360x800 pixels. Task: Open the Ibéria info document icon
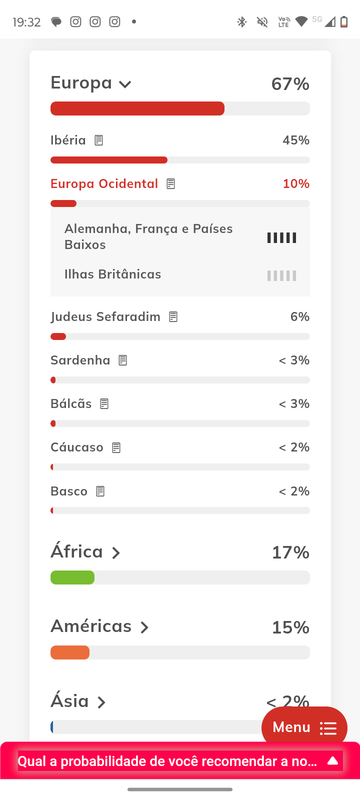(x=99, y=140)
